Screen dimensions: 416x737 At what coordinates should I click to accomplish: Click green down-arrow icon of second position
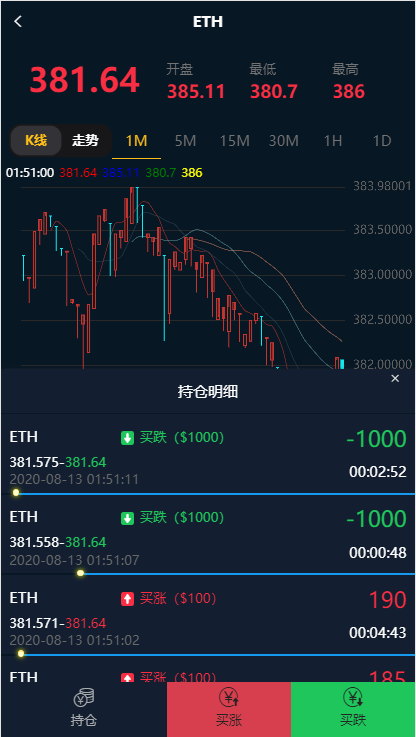pos(127,518)
